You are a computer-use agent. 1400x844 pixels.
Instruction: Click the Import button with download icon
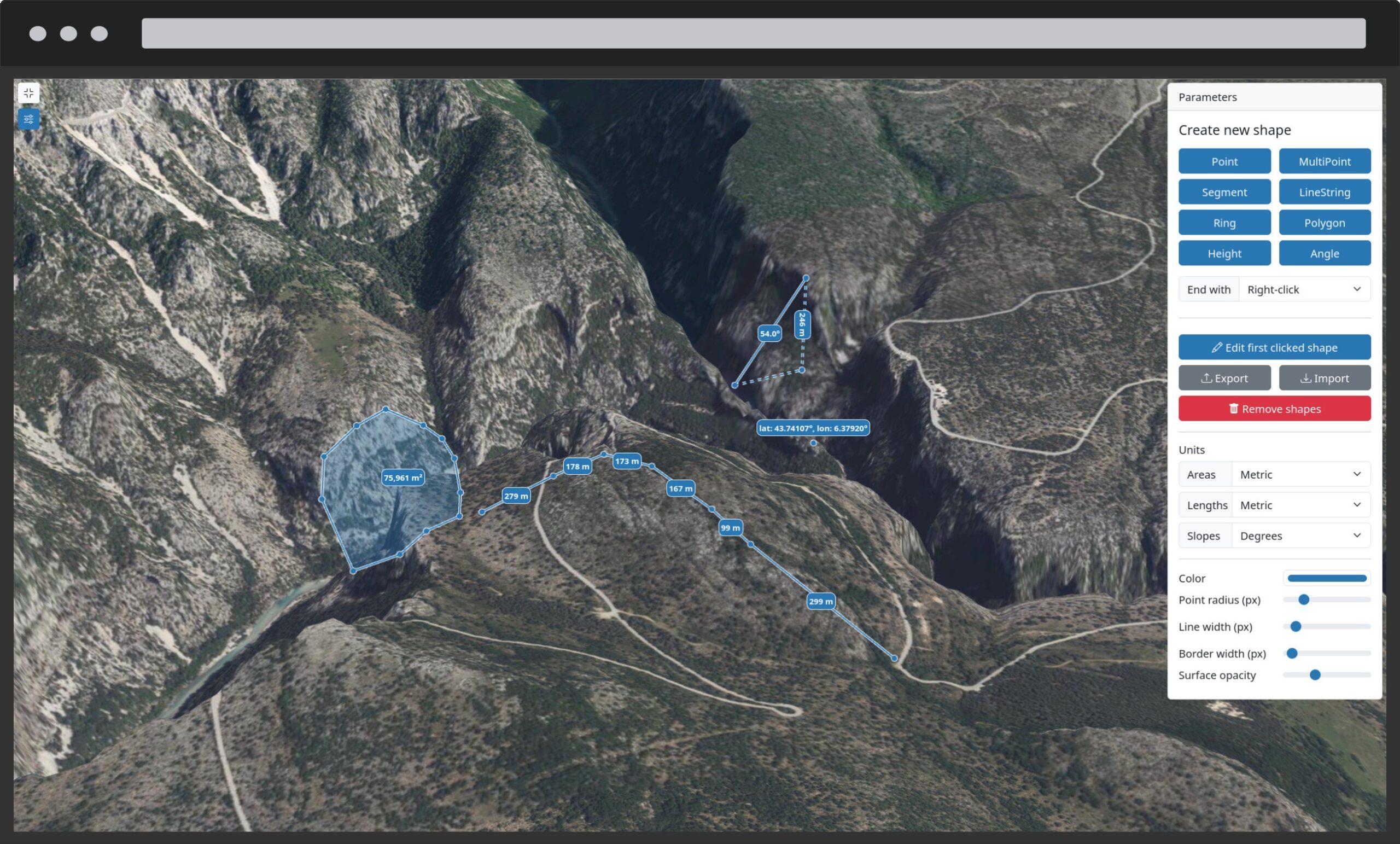pos(1324,378)
